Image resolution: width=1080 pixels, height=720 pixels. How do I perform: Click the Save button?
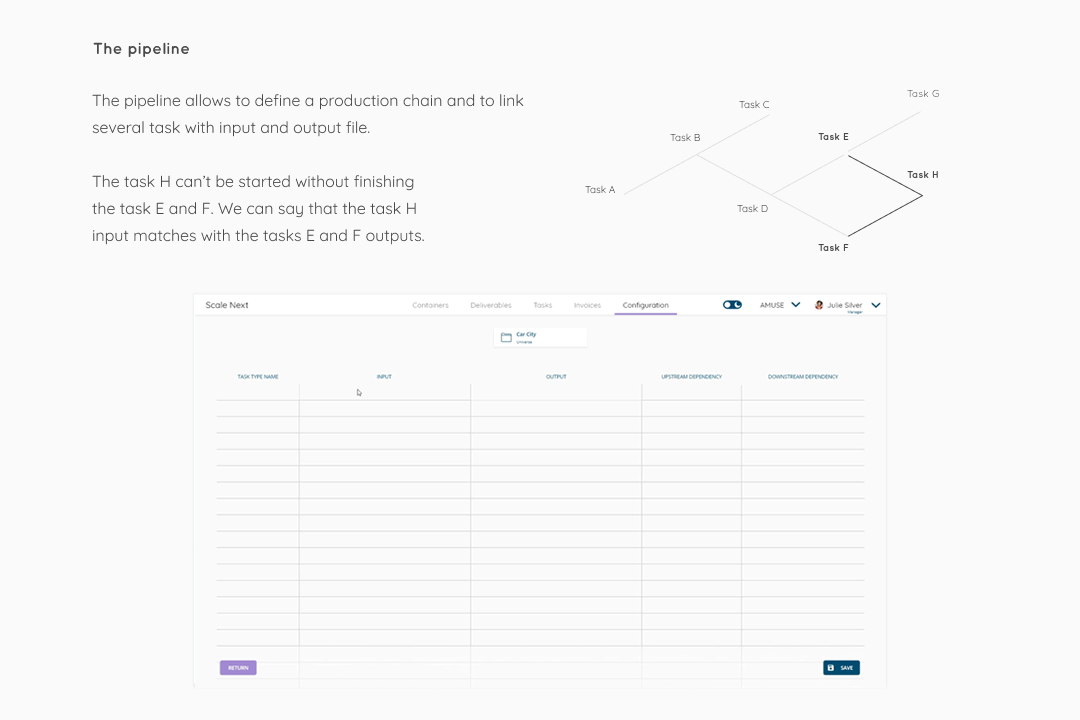point(841,668)
